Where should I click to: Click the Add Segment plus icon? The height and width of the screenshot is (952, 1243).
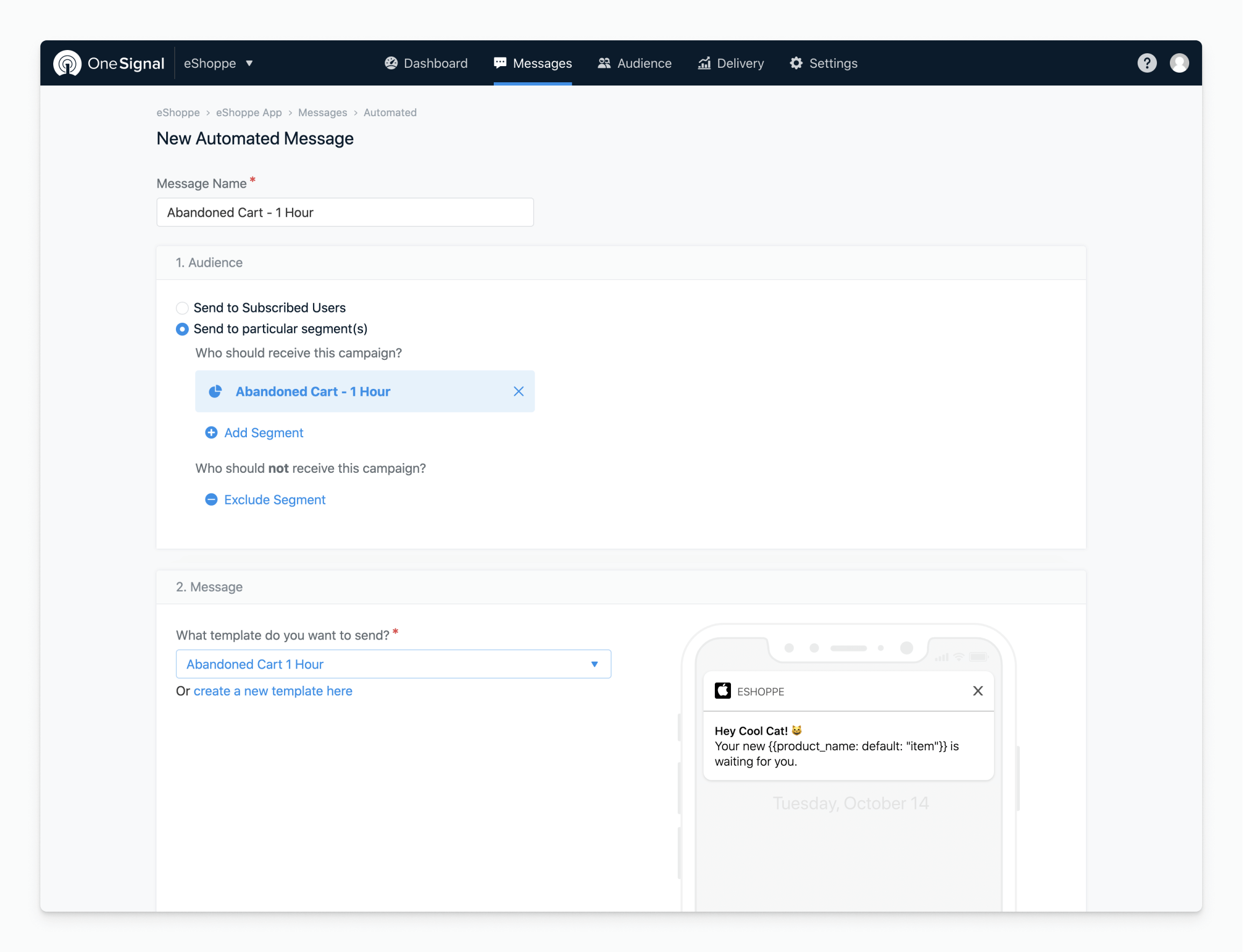211,432
